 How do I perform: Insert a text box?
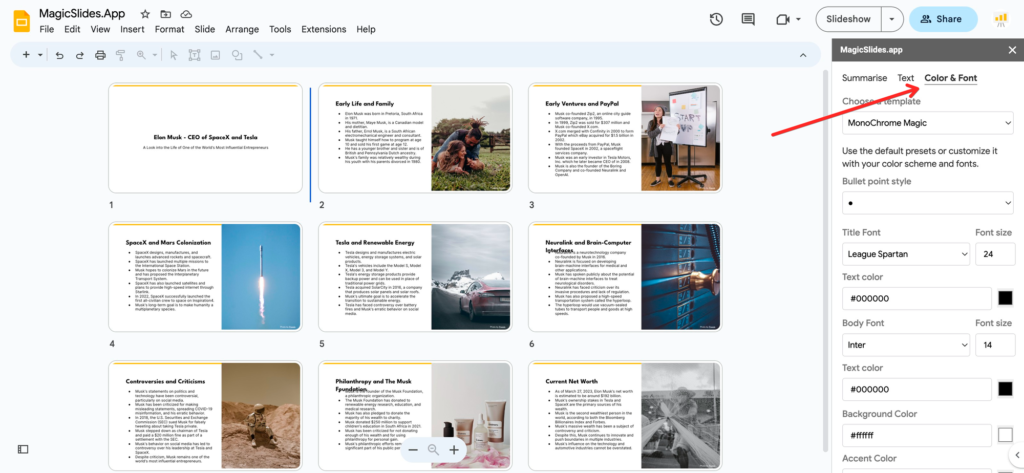(194, 55)
